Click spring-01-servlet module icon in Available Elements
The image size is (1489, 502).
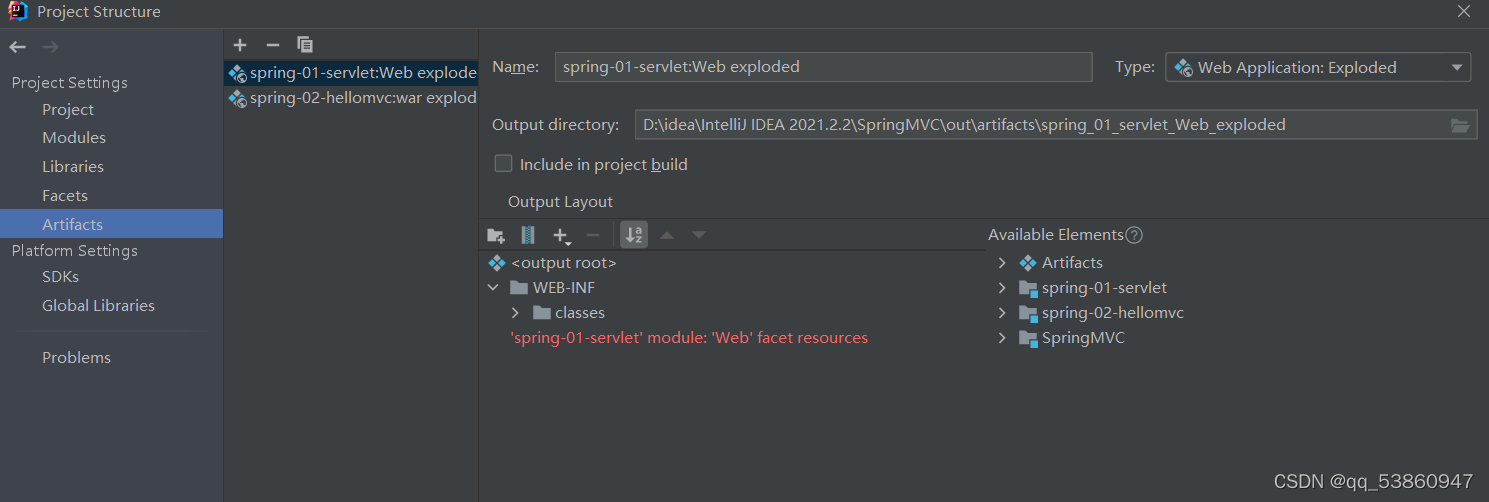(1028, 288)
